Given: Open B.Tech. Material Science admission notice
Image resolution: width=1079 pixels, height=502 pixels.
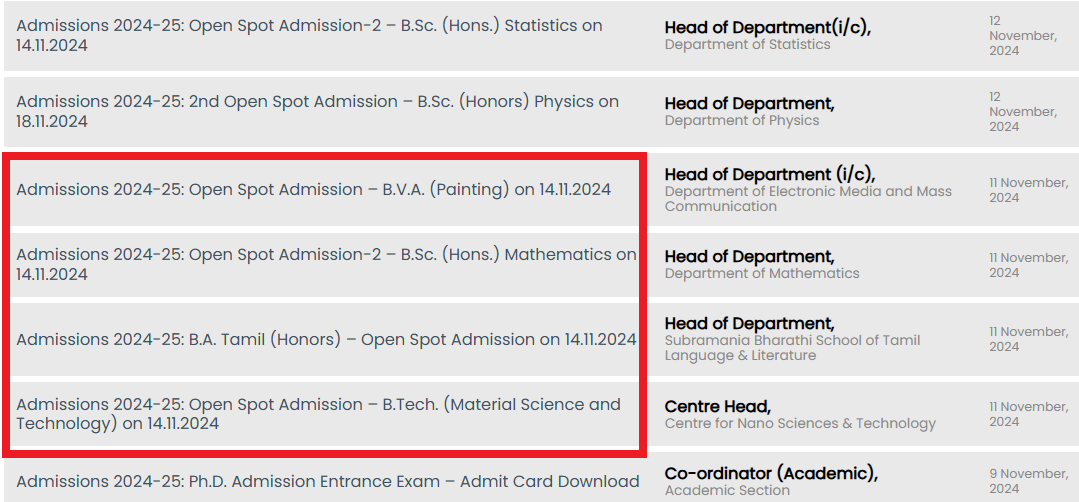Looking at the screenshot, I should 318,414.
